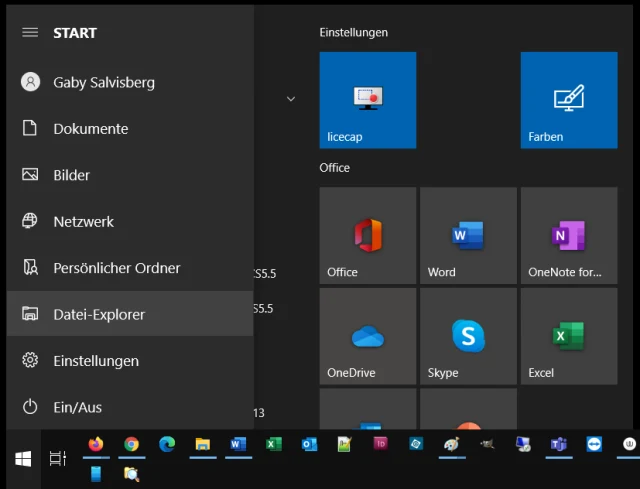Open the Farben settings tile

tap(568, 100)
